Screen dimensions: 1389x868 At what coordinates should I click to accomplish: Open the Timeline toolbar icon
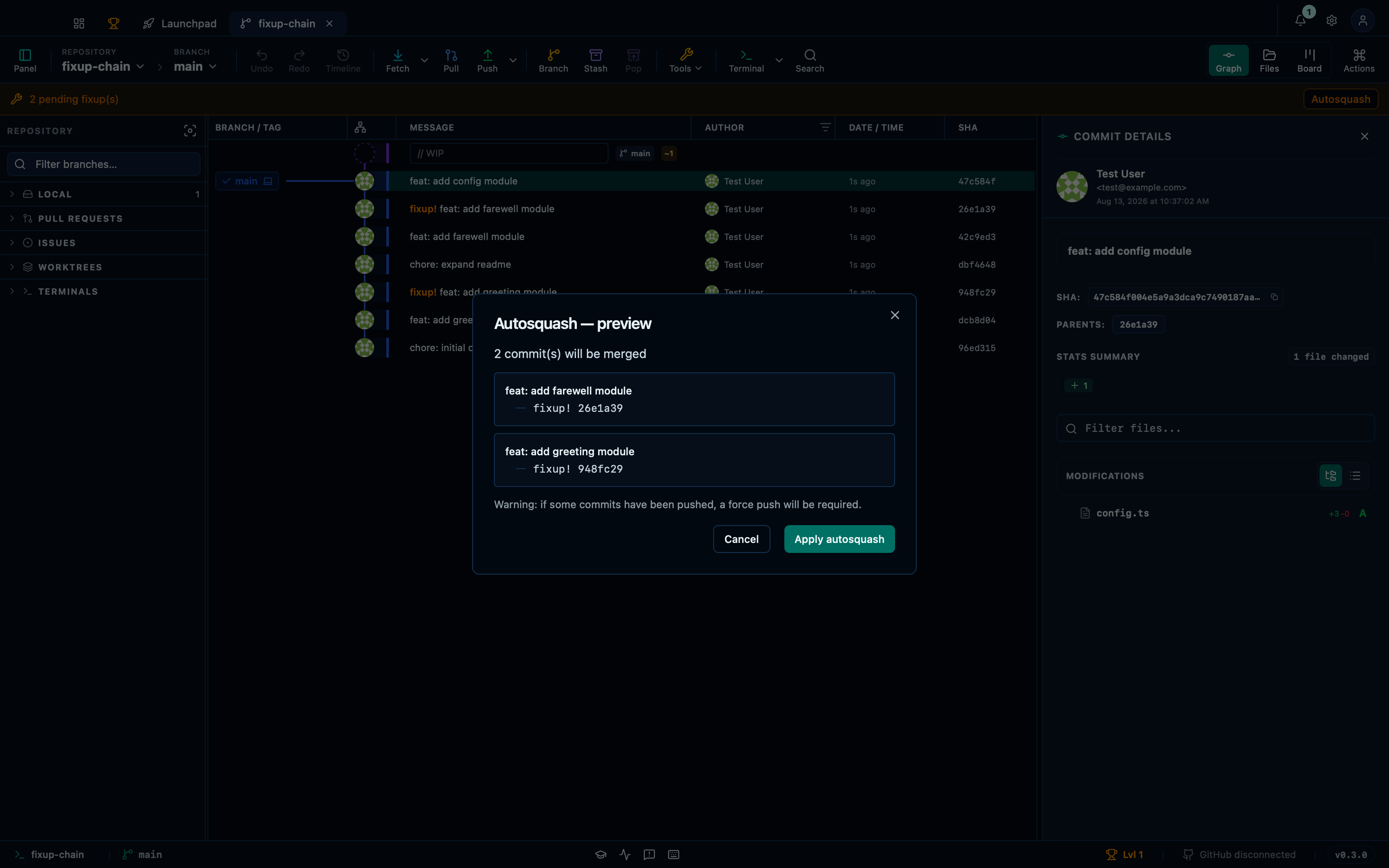pyautogui.click(x=343, y=60)
